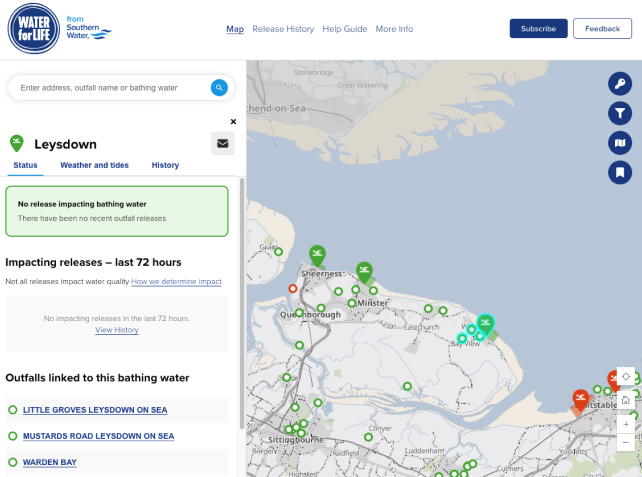Open the Little Groves Leysdown on Sea outfall
642x477 pixels.
click(x=95, y=410)
